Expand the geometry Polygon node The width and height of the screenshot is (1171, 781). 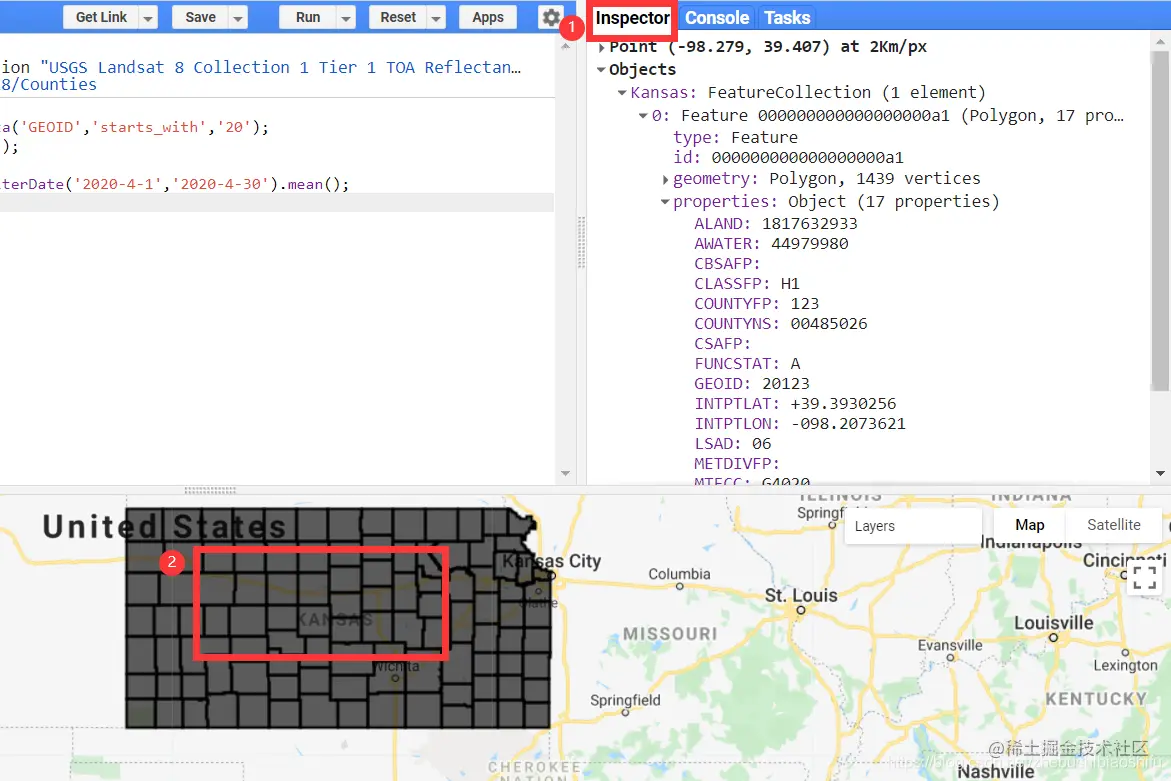coord(665,179)
